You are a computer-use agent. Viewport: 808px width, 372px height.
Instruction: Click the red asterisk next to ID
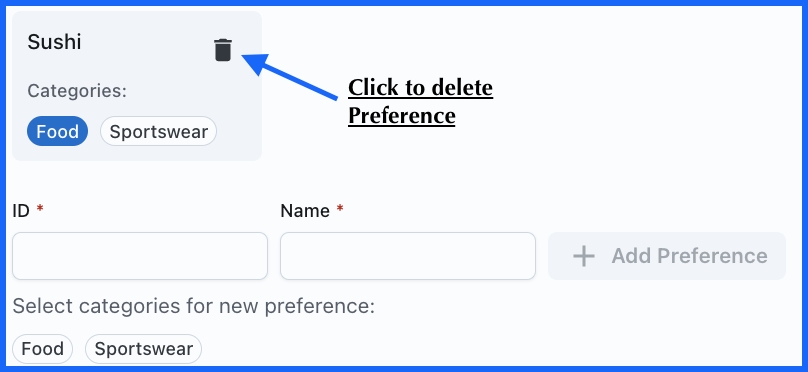(40, 210)
